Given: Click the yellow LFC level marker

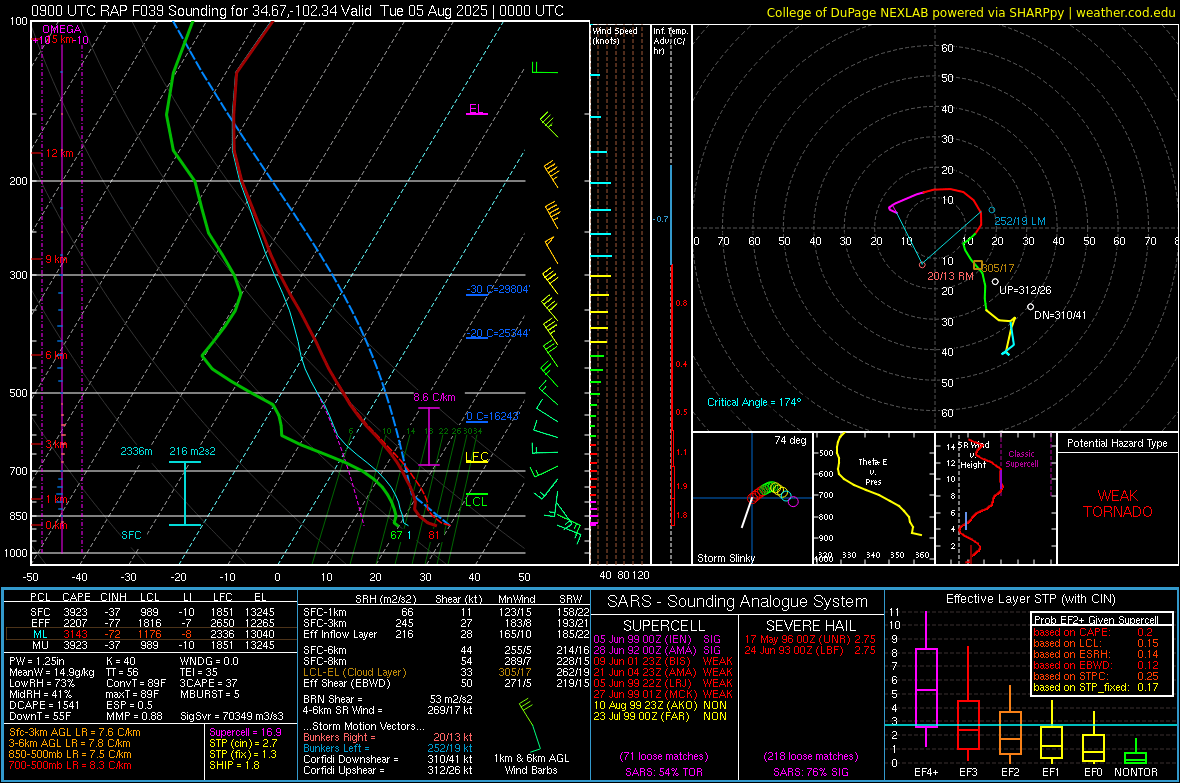Looking at the screenshot, I should [x=476, y=457].
